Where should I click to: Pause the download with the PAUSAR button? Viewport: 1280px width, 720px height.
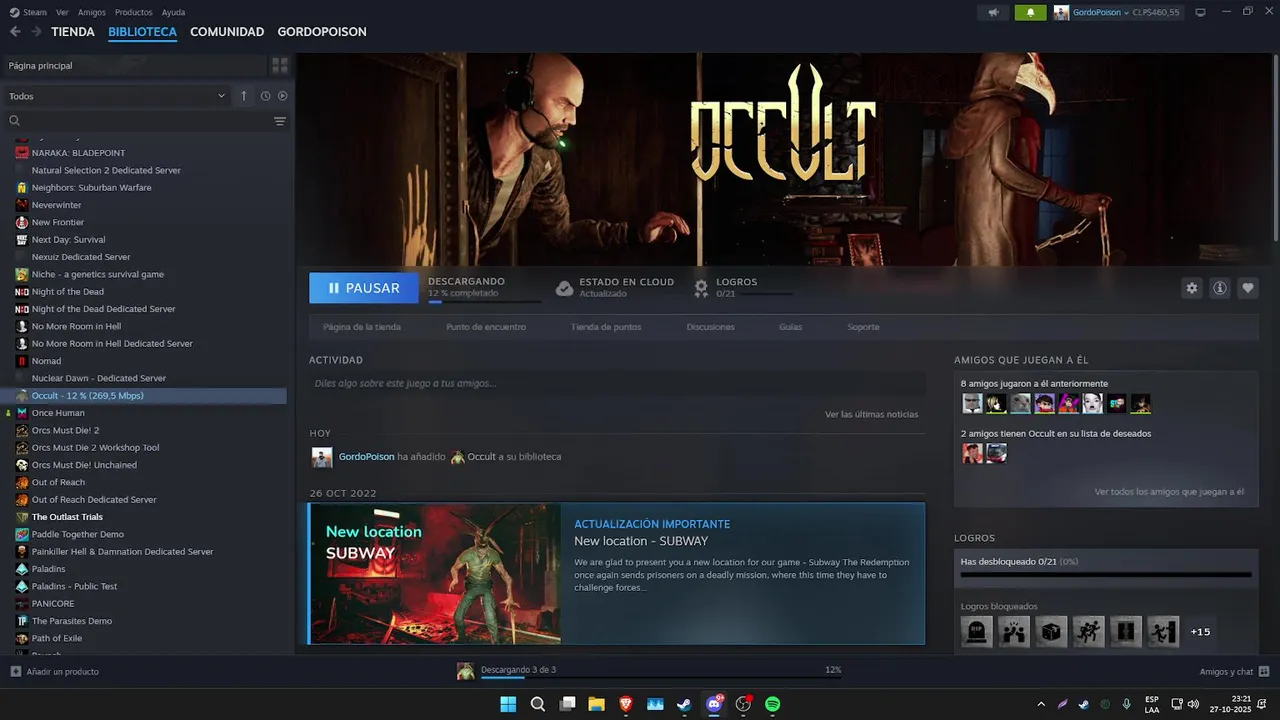coord(364,288)
